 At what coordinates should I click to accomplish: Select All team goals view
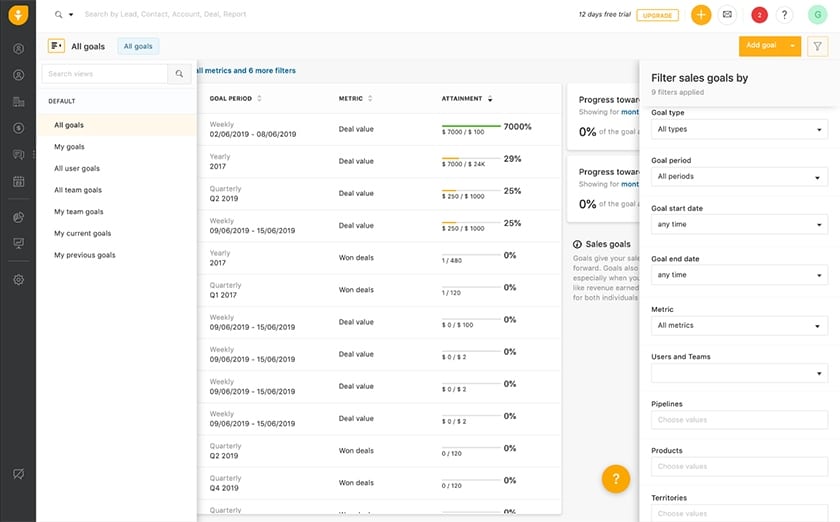(x=78, y=190)
